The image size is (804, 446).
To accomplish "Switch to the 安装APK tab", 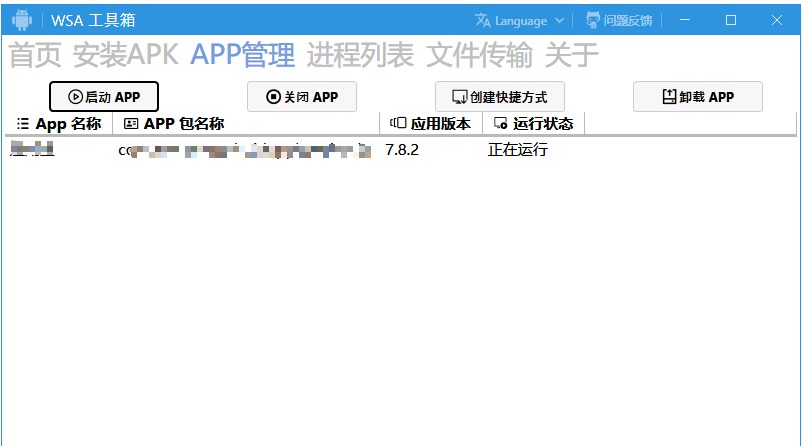I will pos(126,55).
